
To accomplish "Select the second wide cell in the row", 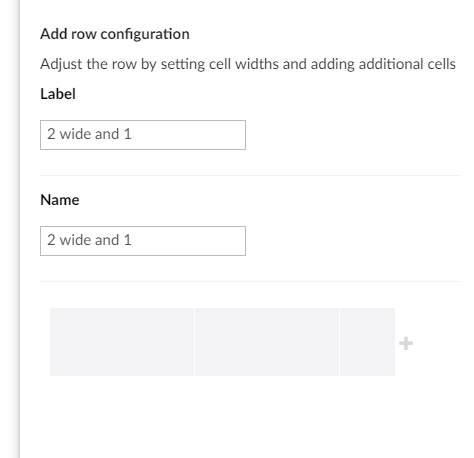I will pyautogui.click(x=267, y=342).
